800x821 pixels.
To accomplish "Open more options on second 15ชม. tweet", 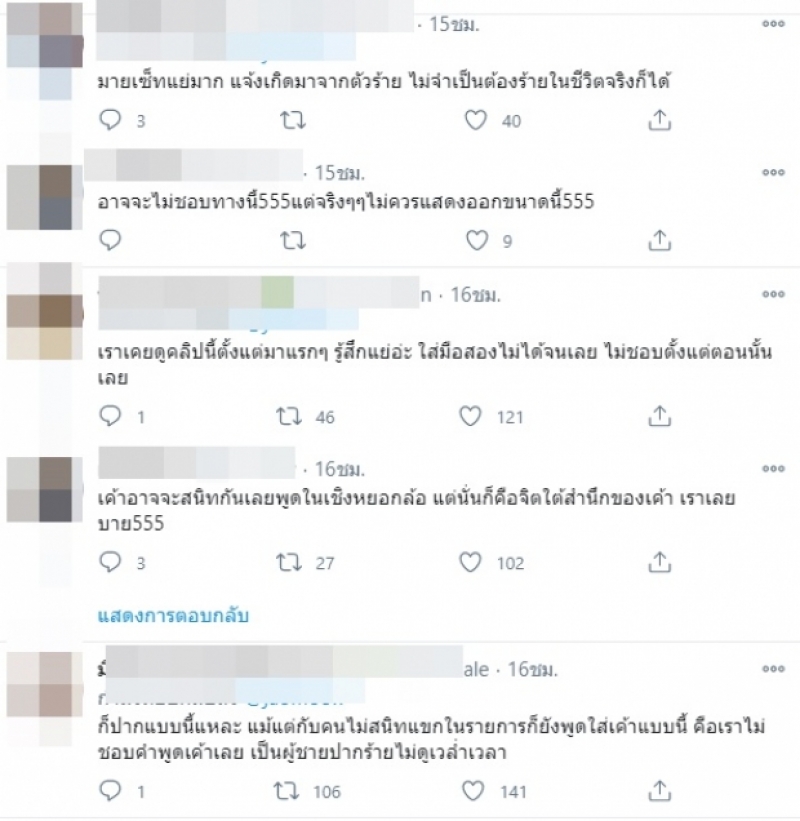I will tap(773, 172).
